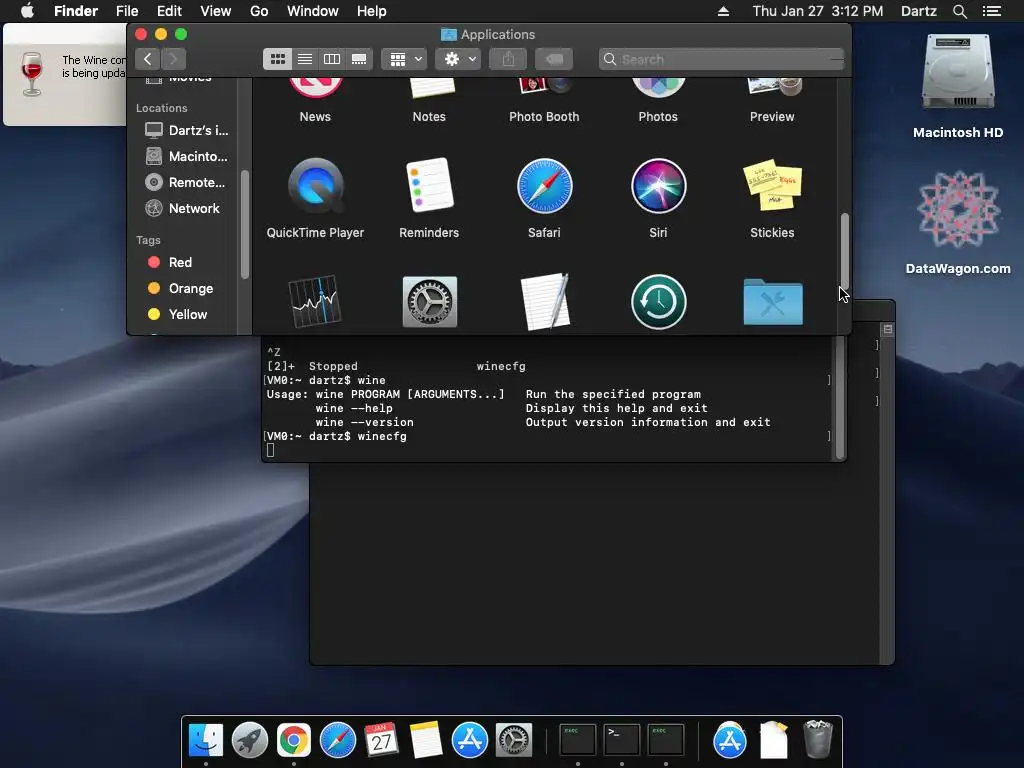Select Dartz's iMac in Finder sidebar

tap(186, 131)
